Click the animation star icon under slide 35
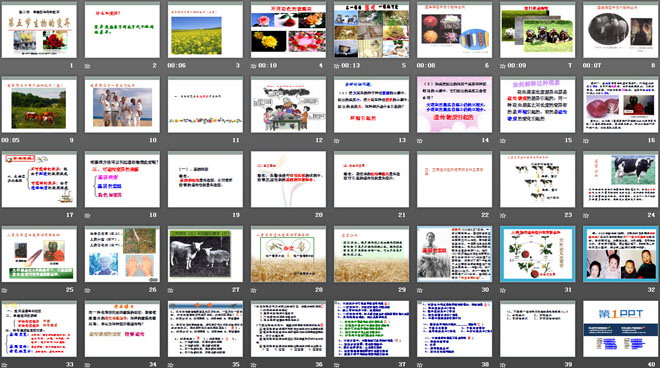 [x=171, y=365]
